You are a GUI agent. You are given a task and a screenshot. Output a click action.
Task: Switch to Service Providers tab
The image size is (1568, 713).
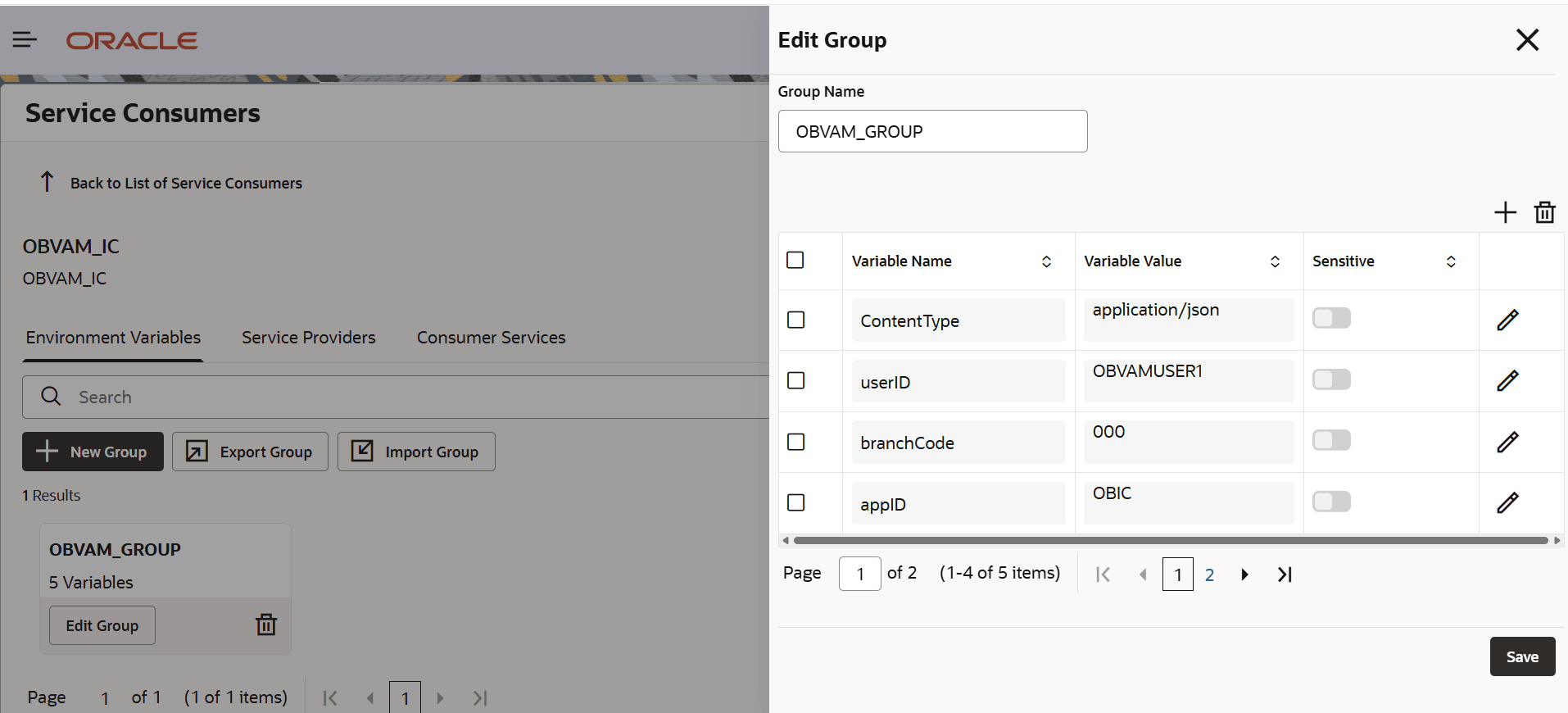(308, 338)
